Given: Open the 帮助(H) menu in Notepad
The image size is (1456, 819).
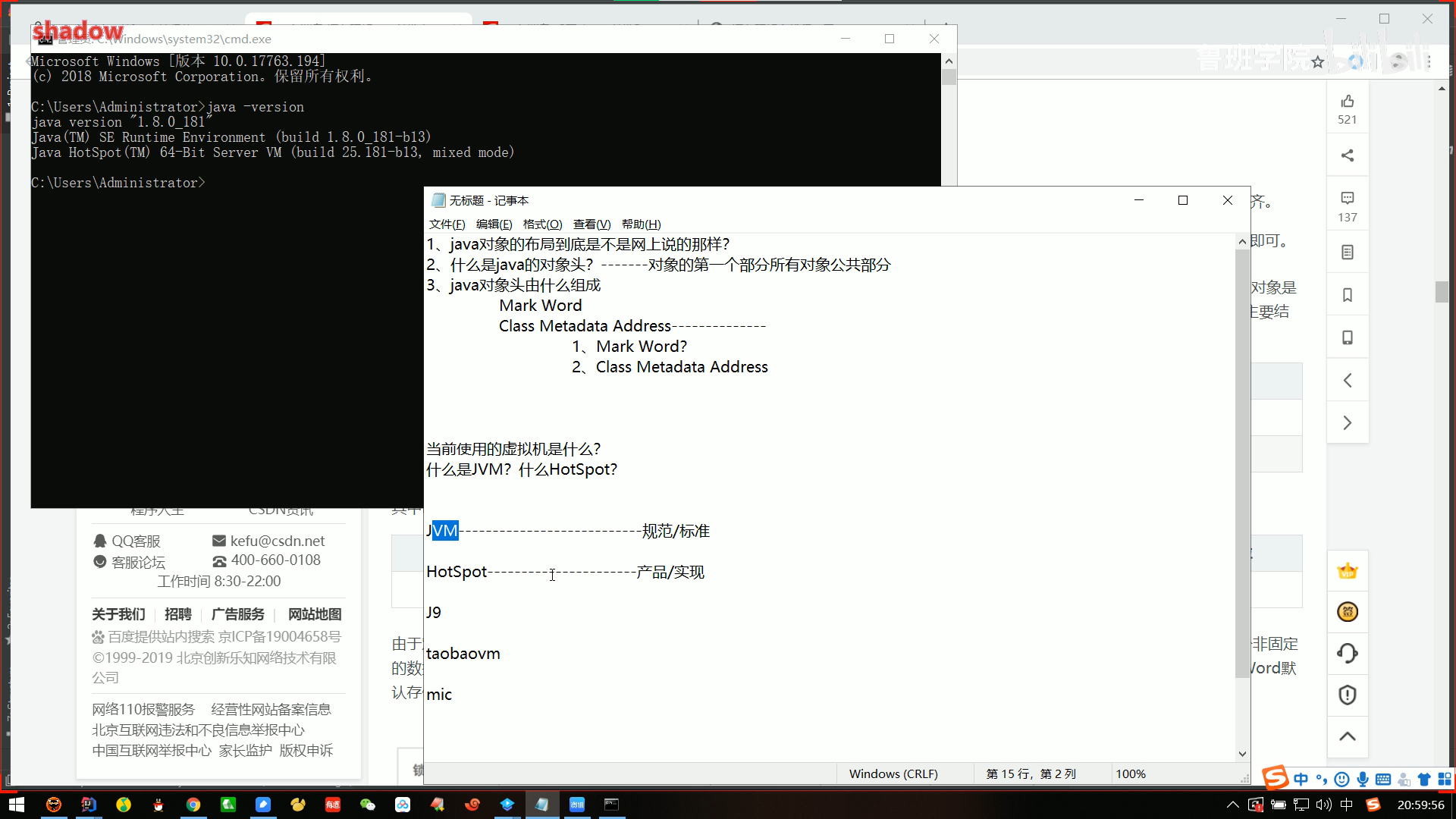Looking at the screenshot, I should point(641,224).
